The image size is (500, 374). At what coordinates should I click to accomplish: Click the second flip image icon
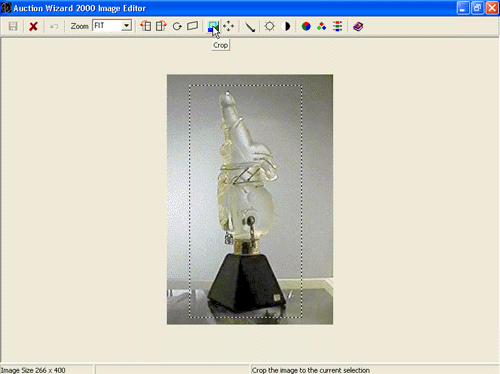[161, 26]
